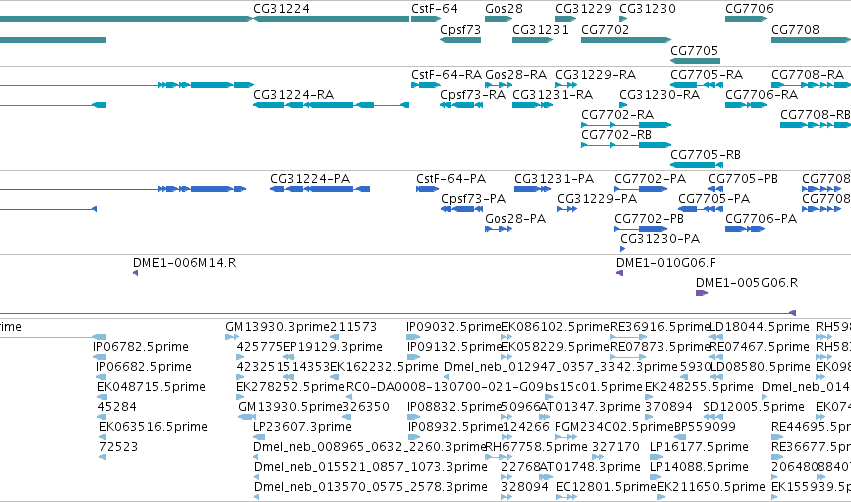Screen dimensions: 851x502
Task: Select the DME1-006M14.R clone end marker
Action: point(135,273)
